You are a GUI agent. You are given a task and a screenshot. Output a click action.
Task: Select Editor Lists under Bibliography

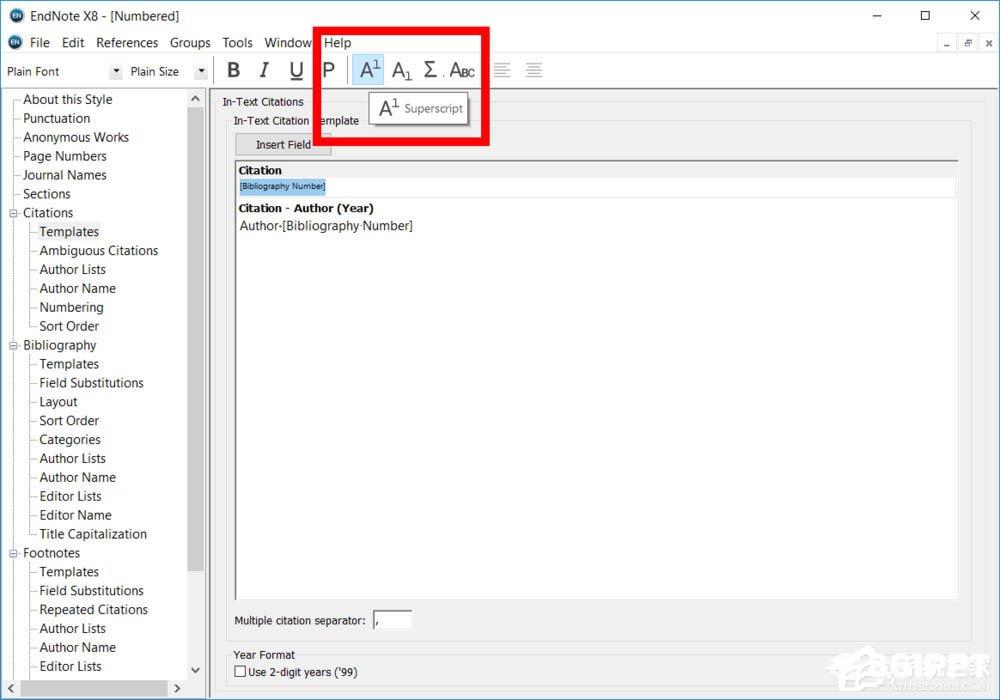(x=70, y=497)
